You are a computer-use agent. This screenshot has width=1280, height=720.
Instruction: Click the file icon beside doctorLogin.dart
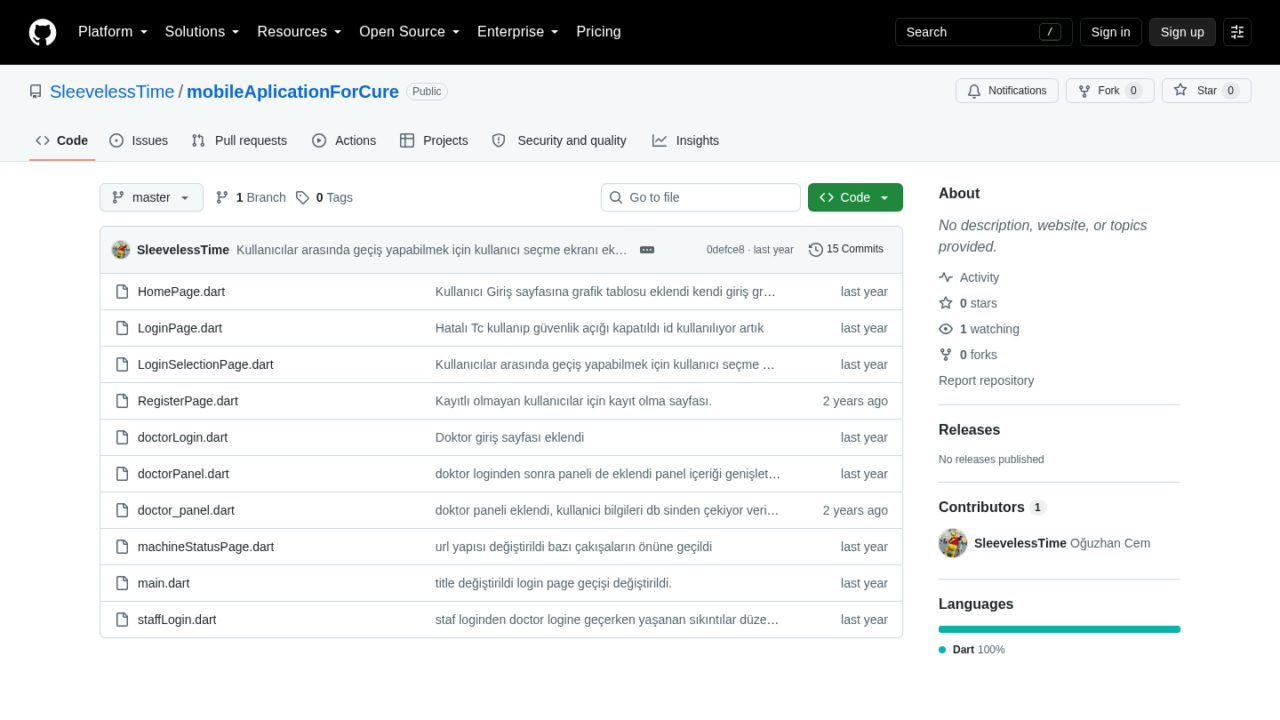pos(122,438)
